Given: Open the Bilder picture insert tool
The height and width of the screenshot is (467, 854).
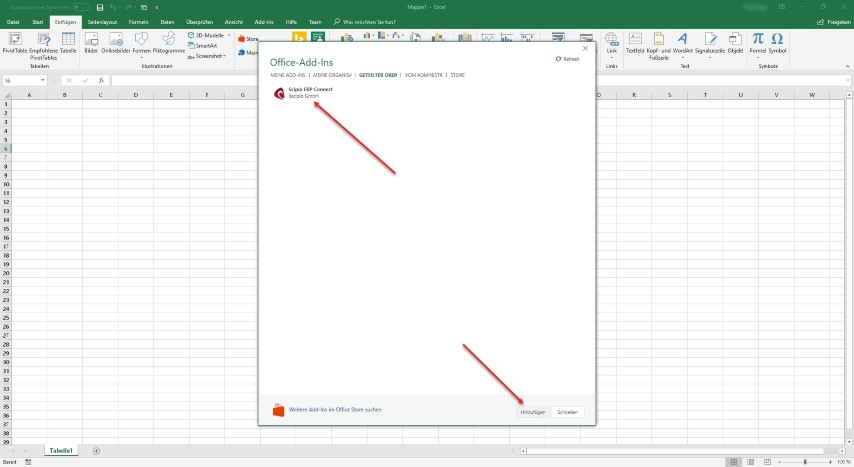Looking at the screenshot, I should pos(92,40).
